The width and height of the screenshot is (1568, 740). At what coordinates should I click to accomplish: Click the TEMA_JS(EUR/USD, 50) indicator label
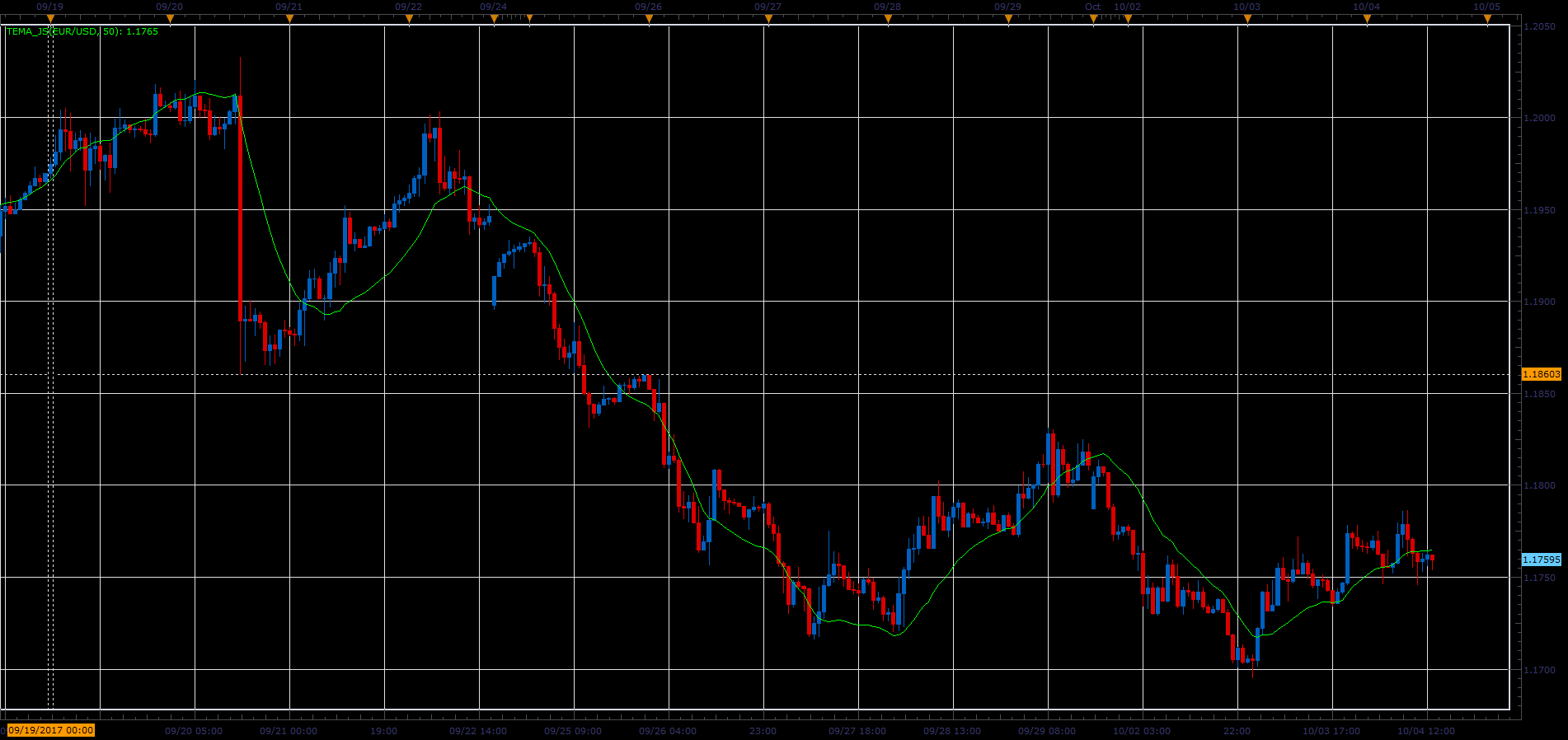(x=82, y=31)
